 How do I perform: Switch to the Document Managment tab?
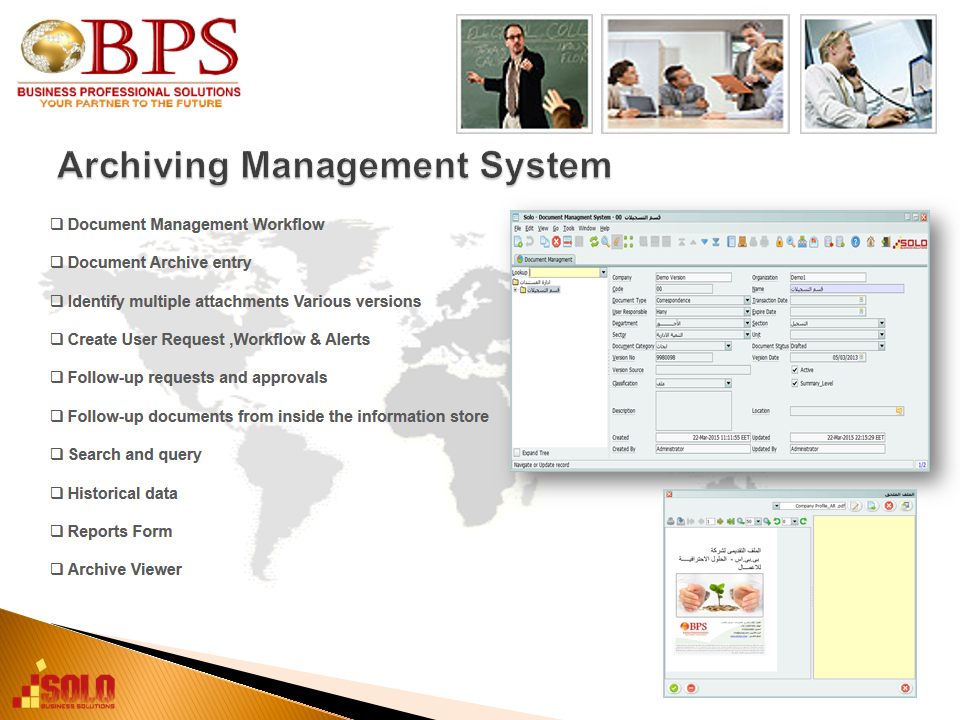pos(544,260)
